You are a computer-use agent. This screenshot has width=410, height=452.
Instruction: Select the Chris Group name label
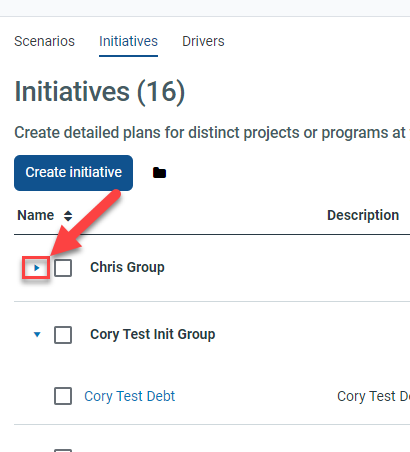tap(127, 267)
